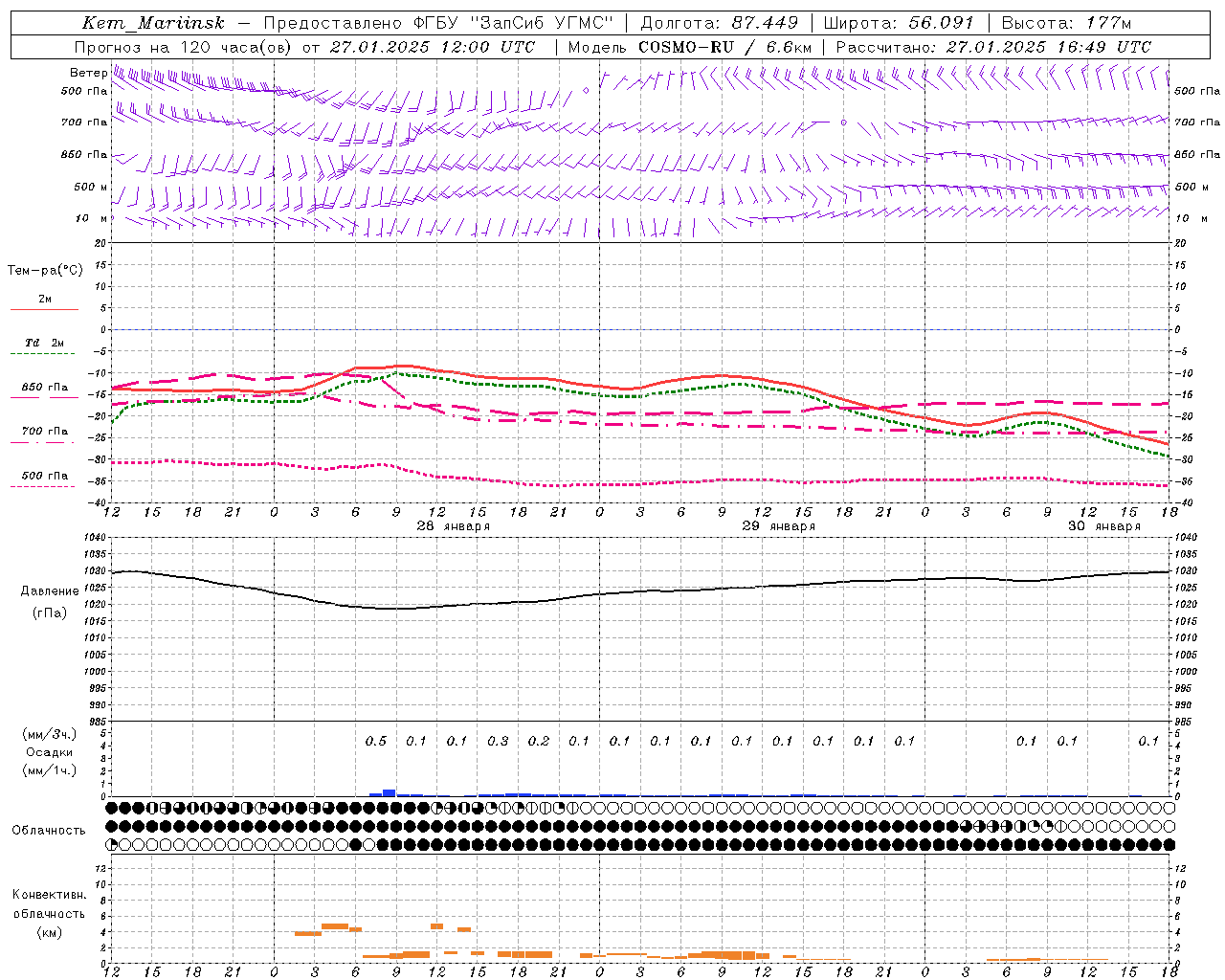Click the 'Конвективн.' convective cloud label
This screenshot has height=980, width=1225.
(49, 895)
